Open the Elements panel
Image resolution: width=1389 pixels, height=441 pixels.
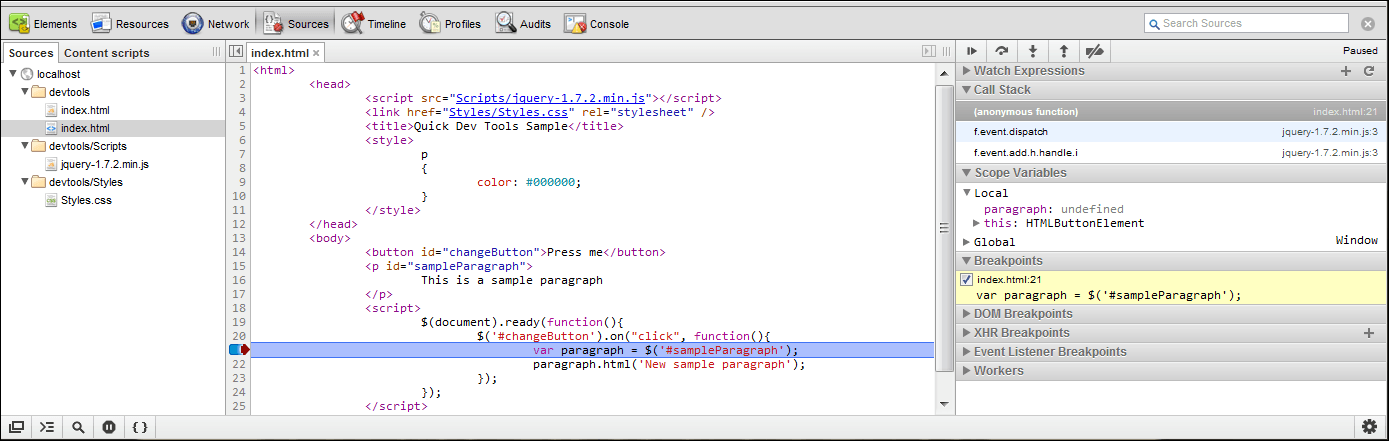tap(43, 23)
